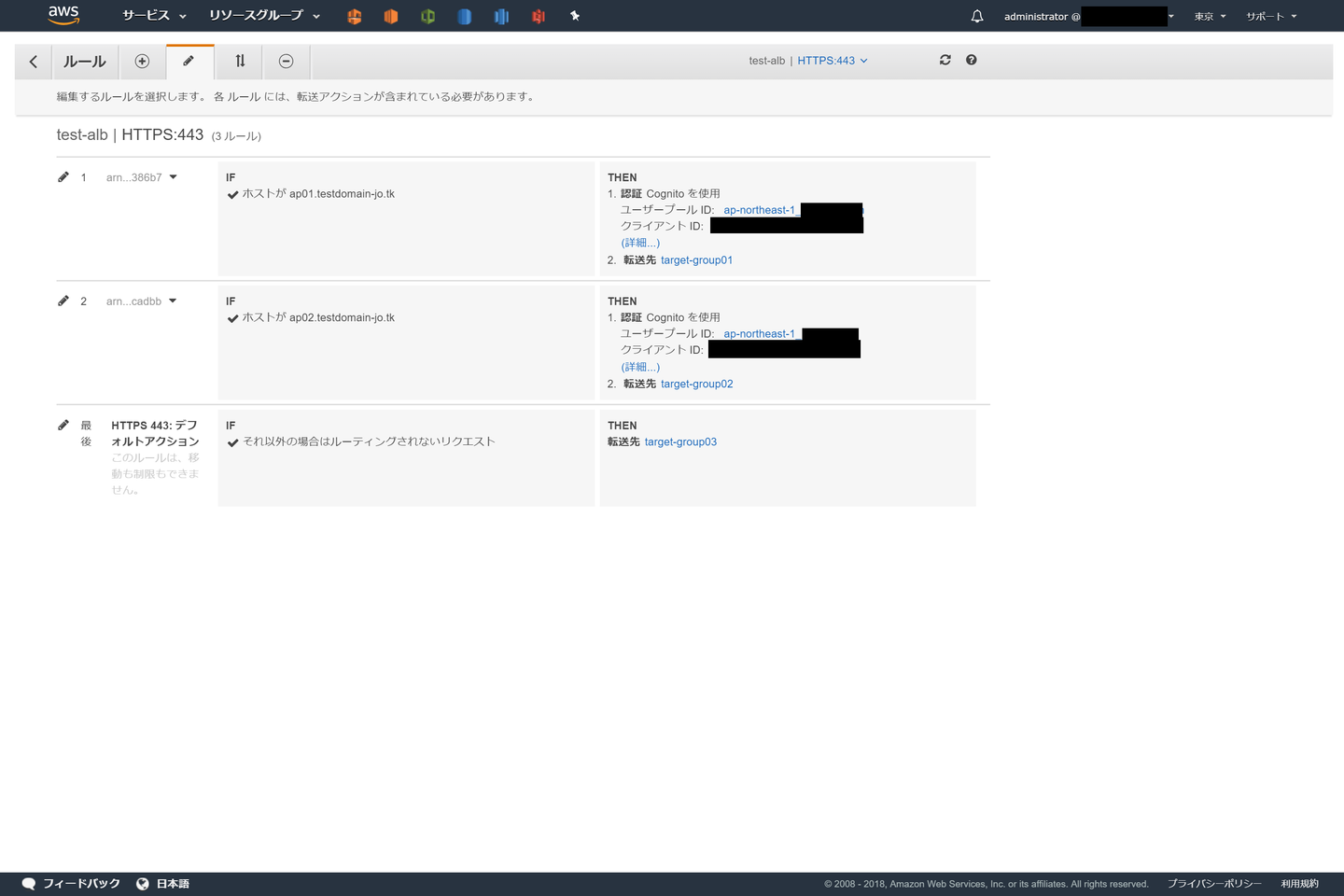The image size is (1344, 896).
Task: Open the striped orange hexagon service shortcut
Action: (x=354, y=16)
